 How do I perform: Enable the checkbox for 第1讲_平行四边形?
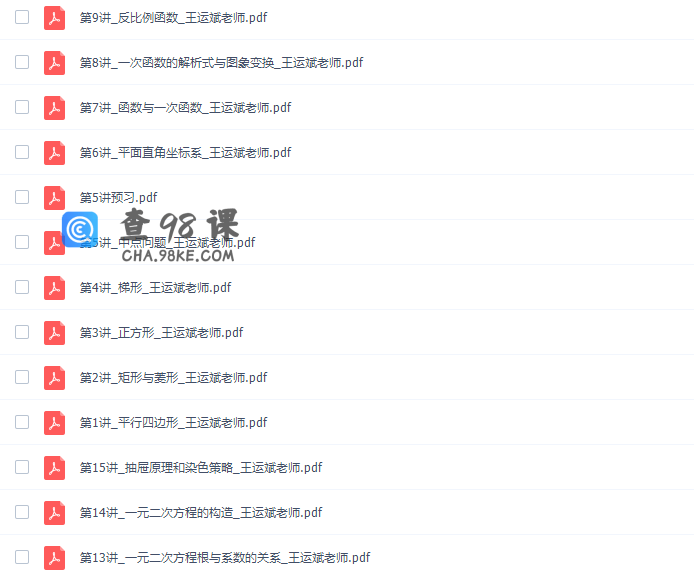[22, 422]
